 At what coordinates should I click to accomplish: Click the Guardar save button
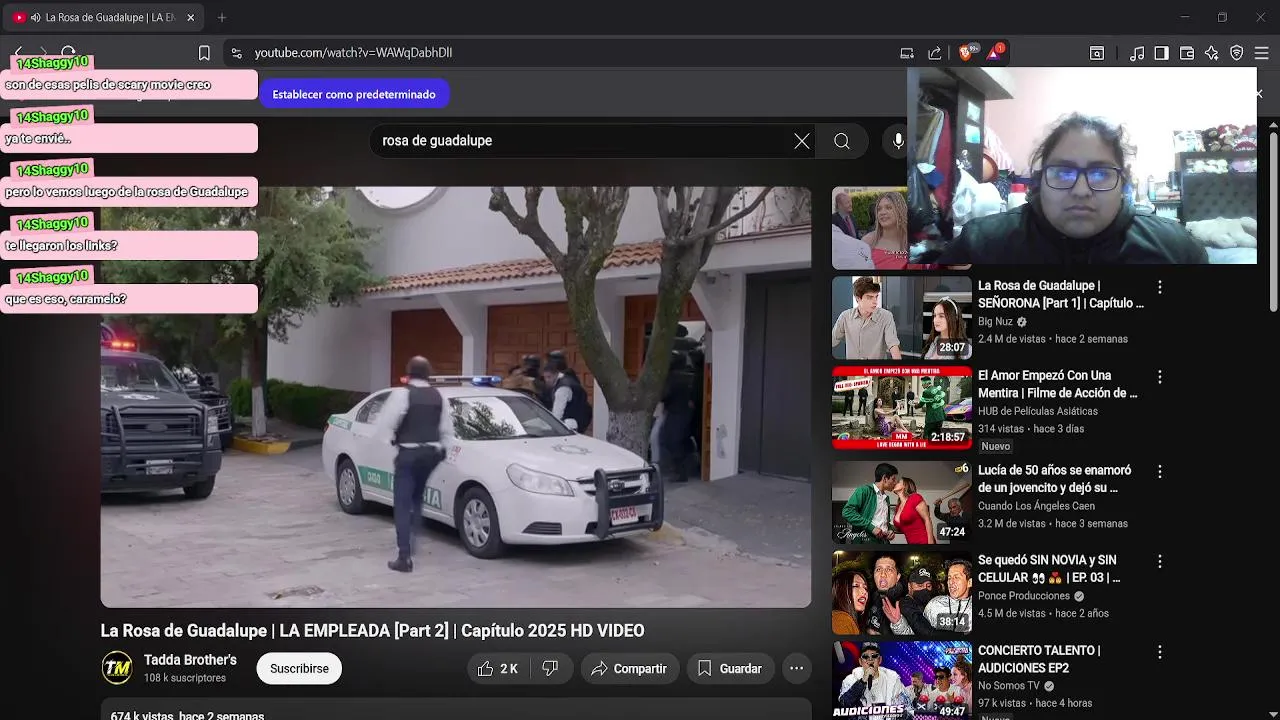pyautogui.click(x=729, y=668)
